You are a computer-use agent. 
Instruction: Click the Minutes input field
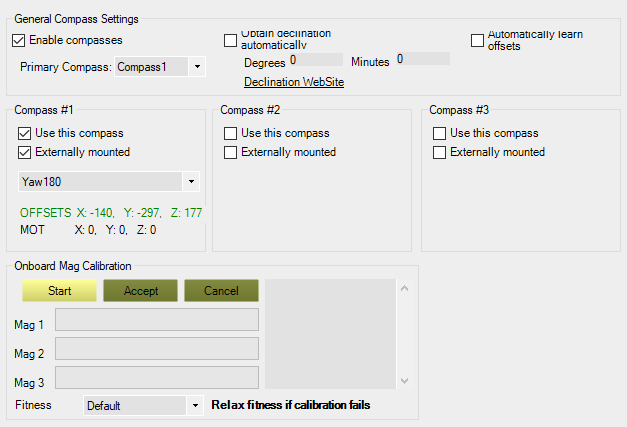point(423,59)
